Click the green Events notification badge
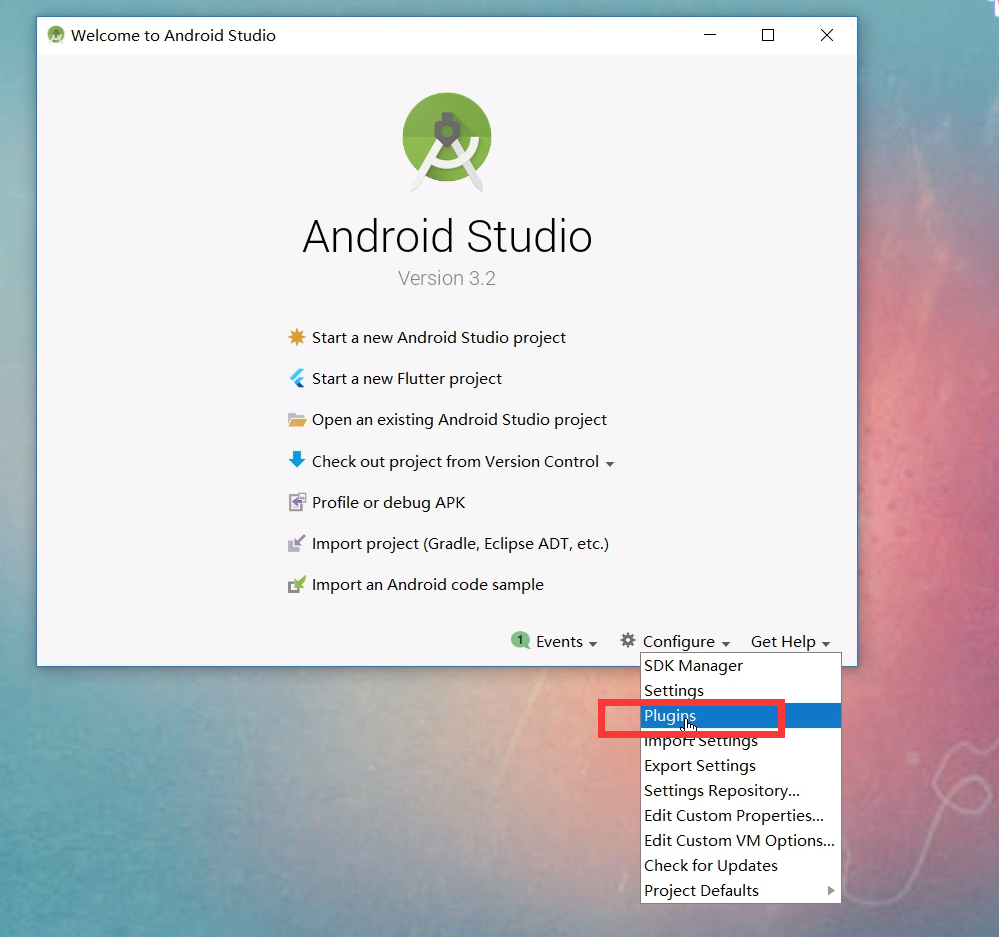Viewport: 999px width, 937px height. (x=521, y=640)
